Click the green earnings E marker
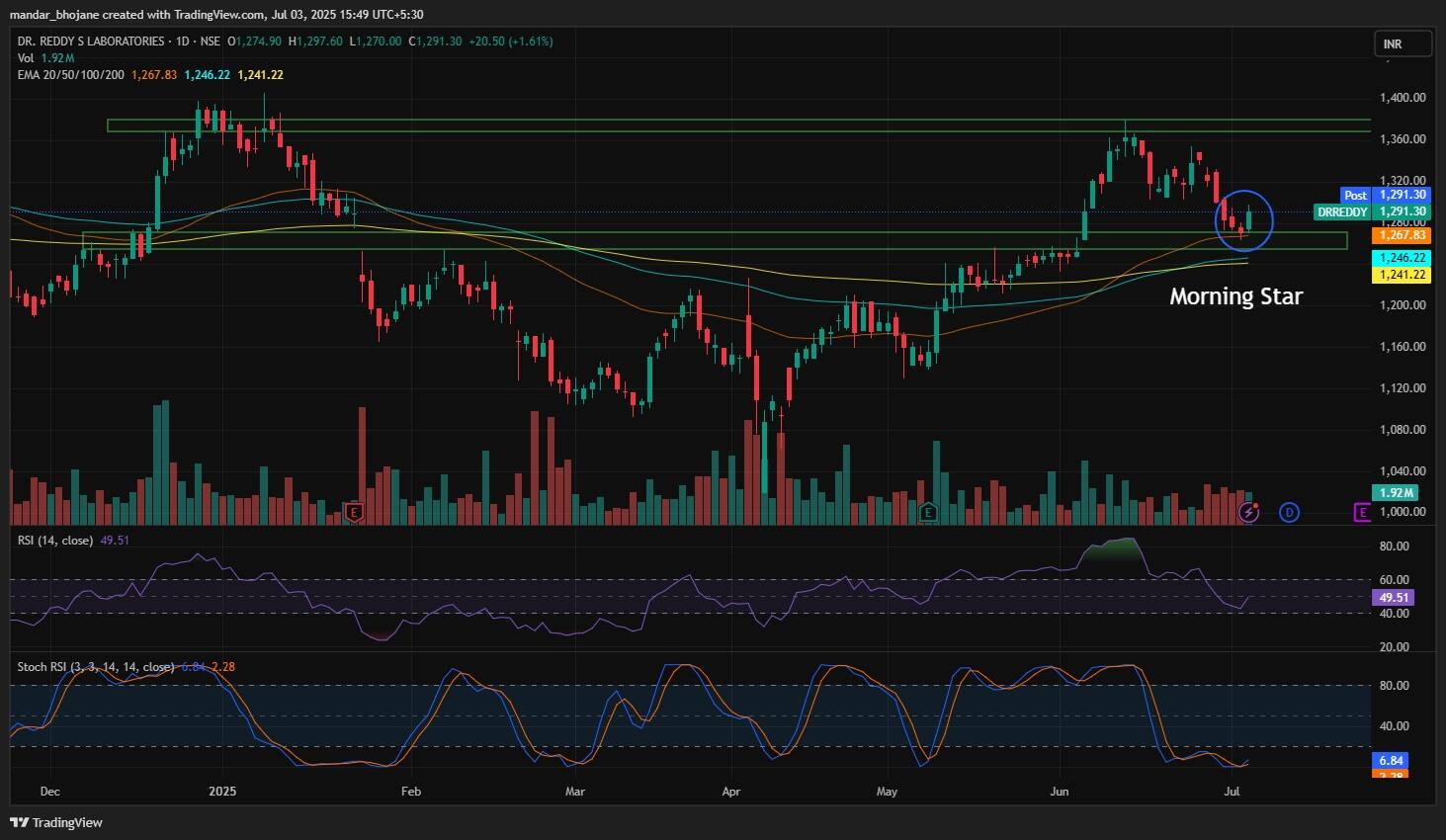 pos(927,512)
